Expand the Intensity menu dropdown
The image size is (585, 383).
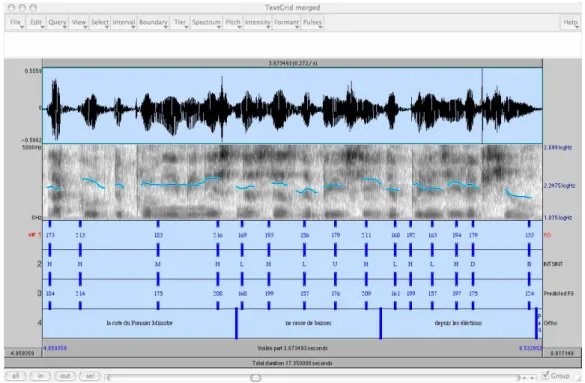[x=257, y=22]
